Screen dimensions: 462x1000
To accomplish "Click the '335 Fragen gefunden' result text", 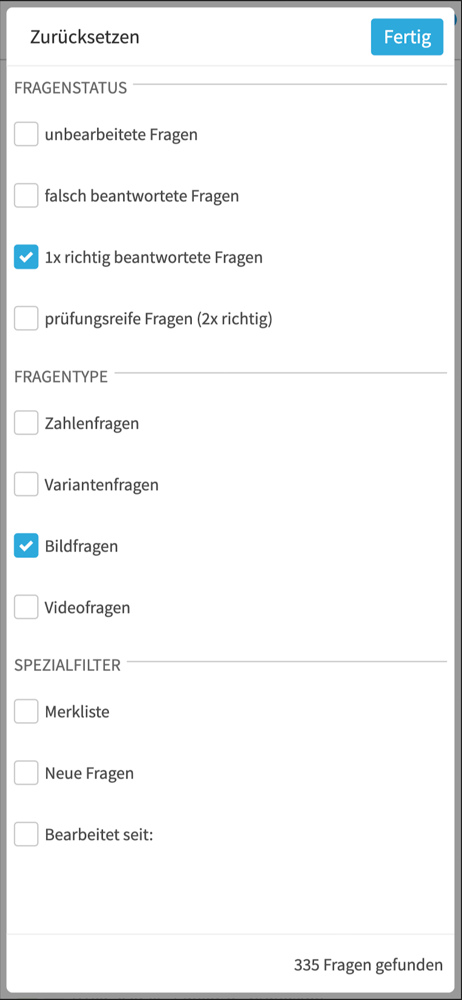I will (x=368, y=964).
